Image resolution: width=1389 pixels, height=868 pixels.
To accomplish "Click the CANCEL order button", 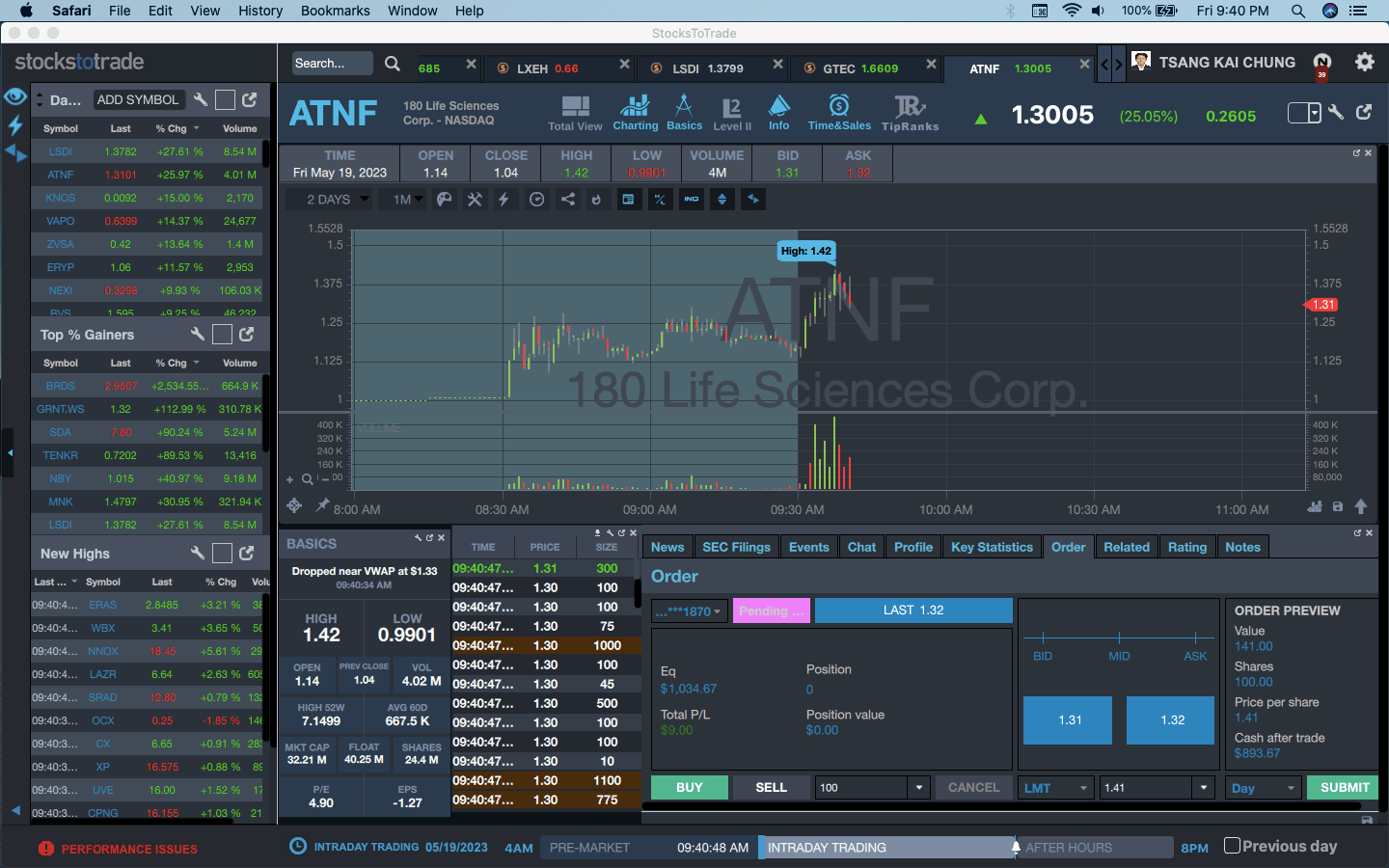I will [973, 787].
